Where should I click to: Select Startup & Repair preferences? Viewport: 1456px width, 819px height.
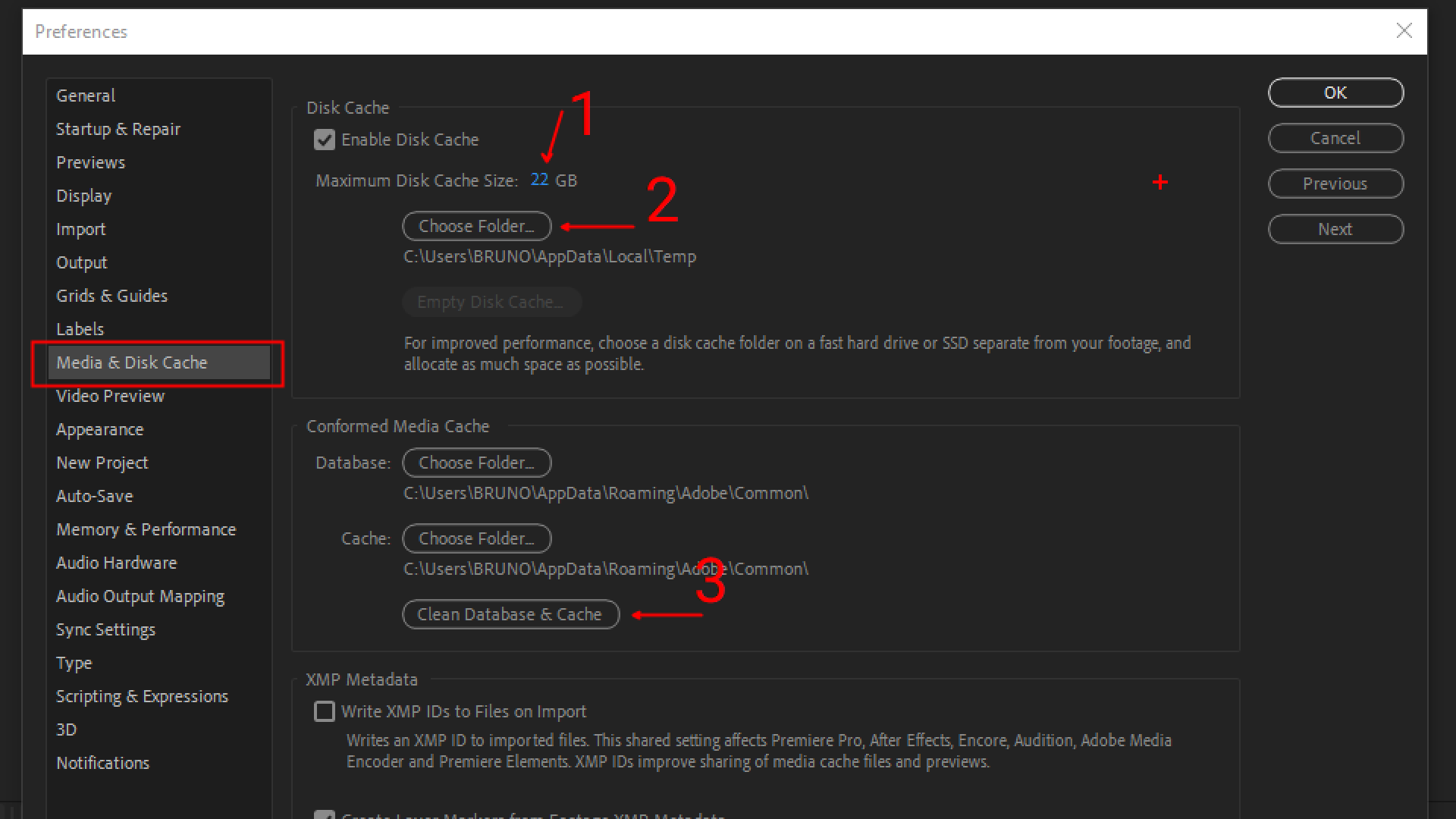click(120, 128)
